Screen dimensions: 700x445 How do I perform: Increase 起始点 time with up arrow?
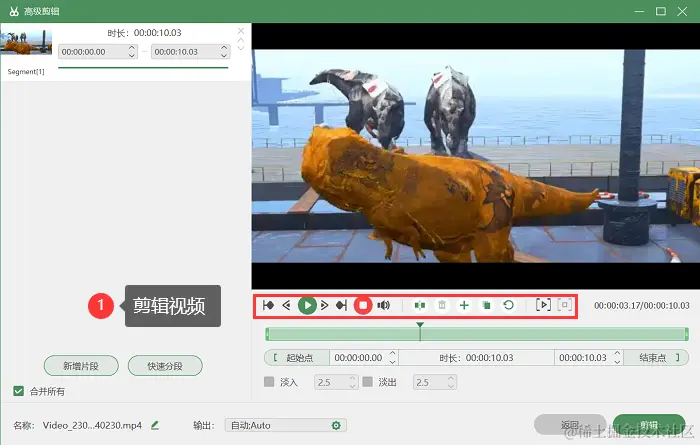[x=392, y=353]
